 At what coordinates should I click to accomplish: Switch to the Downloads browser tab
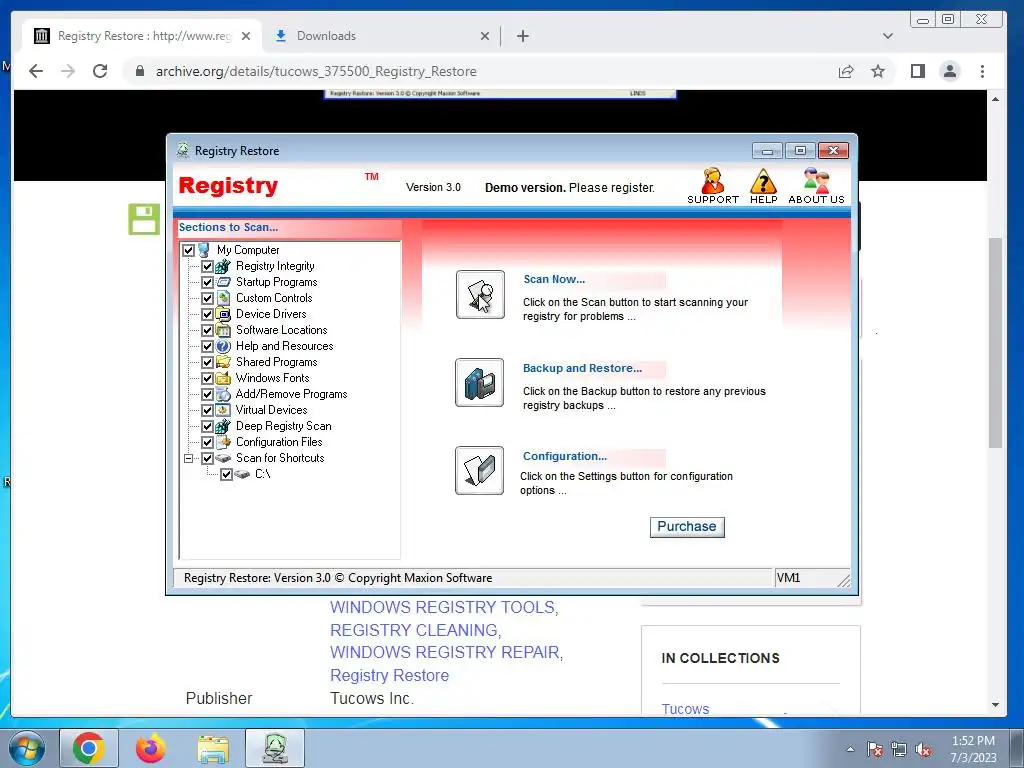(381, 36)
